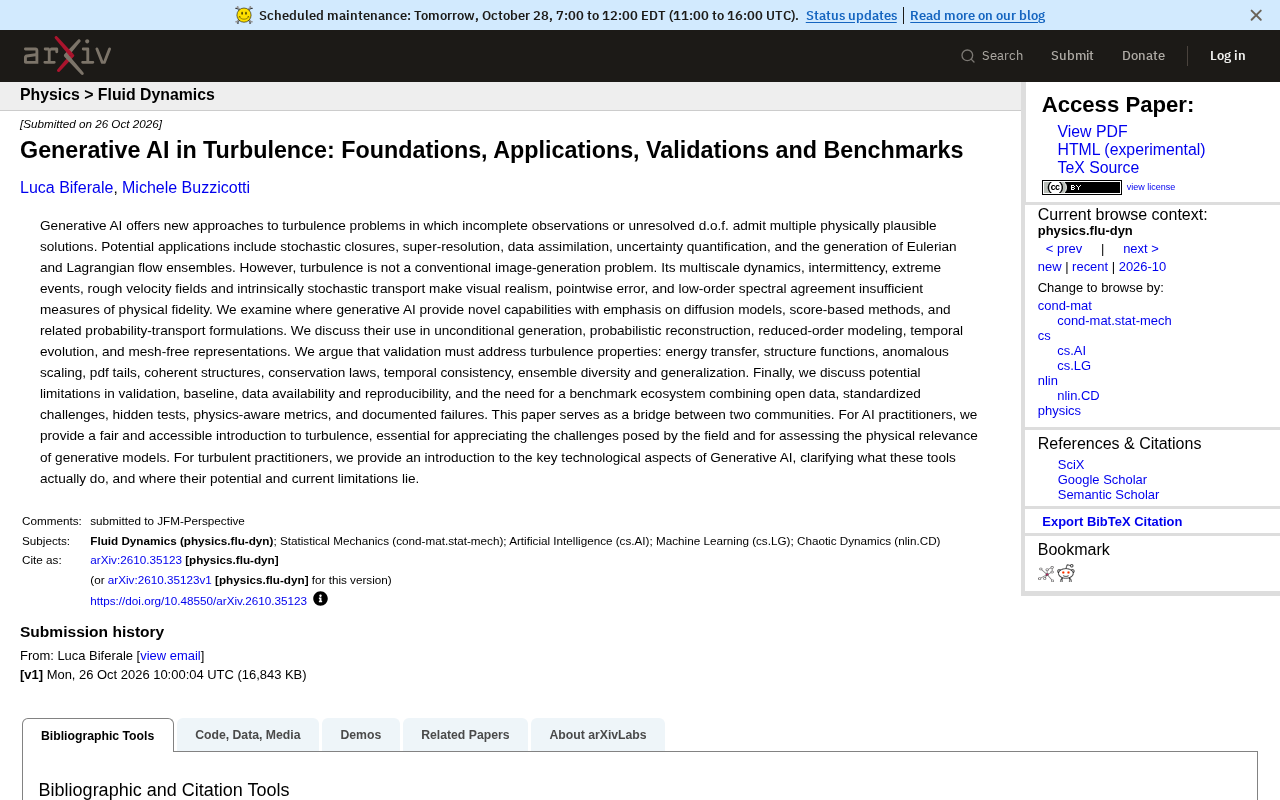Change browse context to cs.LG
The width and height of the screenshot is (1280, 800).
tap(1074, 366)
